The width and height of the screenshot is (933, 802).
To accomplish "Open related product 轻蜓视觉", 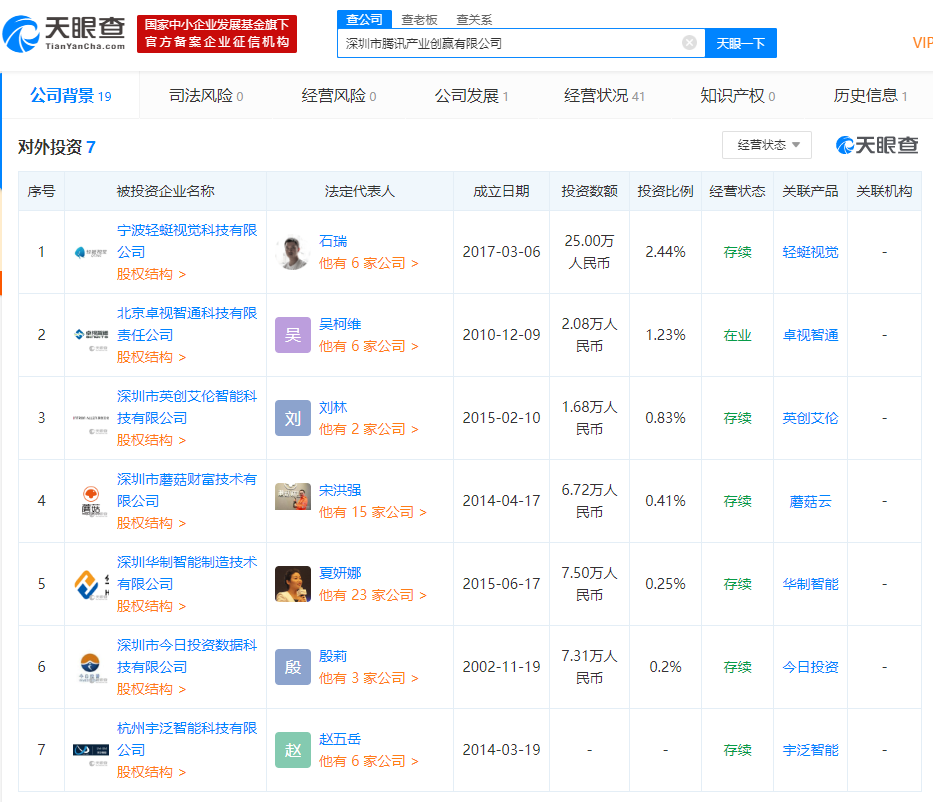I will point(810,252).
